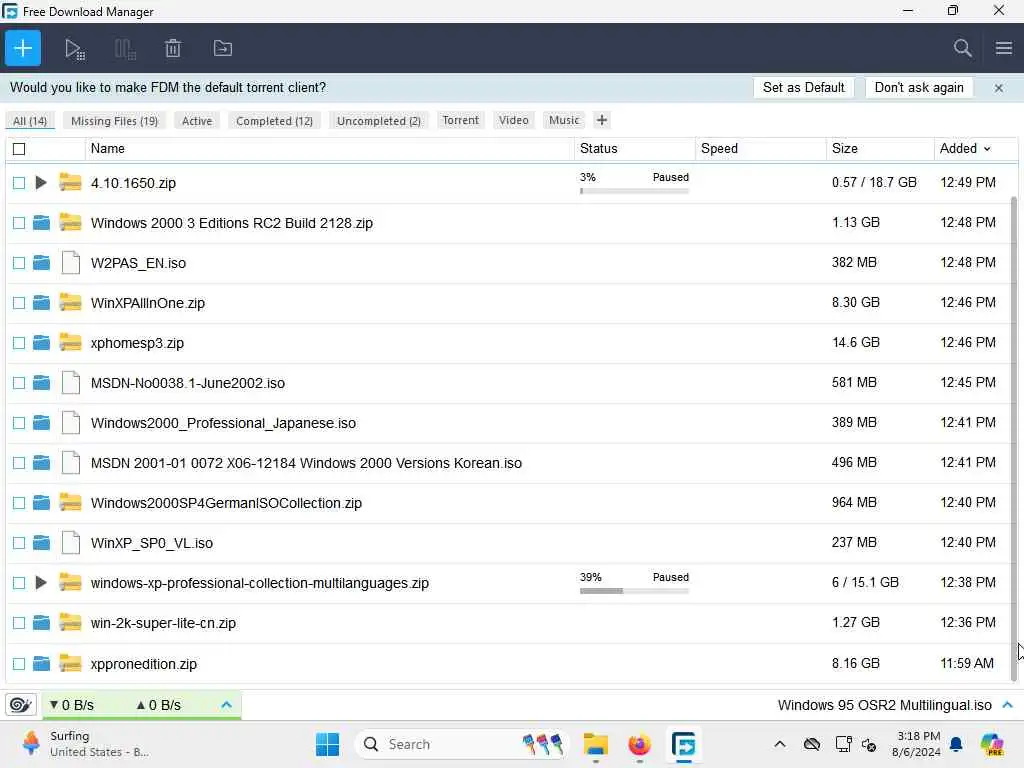The width and height of the screenshot is (1024, 768).
Task: Open folder for Windows2000SP4GermanISOCollection.zip
Action: [x=41, y=503]
